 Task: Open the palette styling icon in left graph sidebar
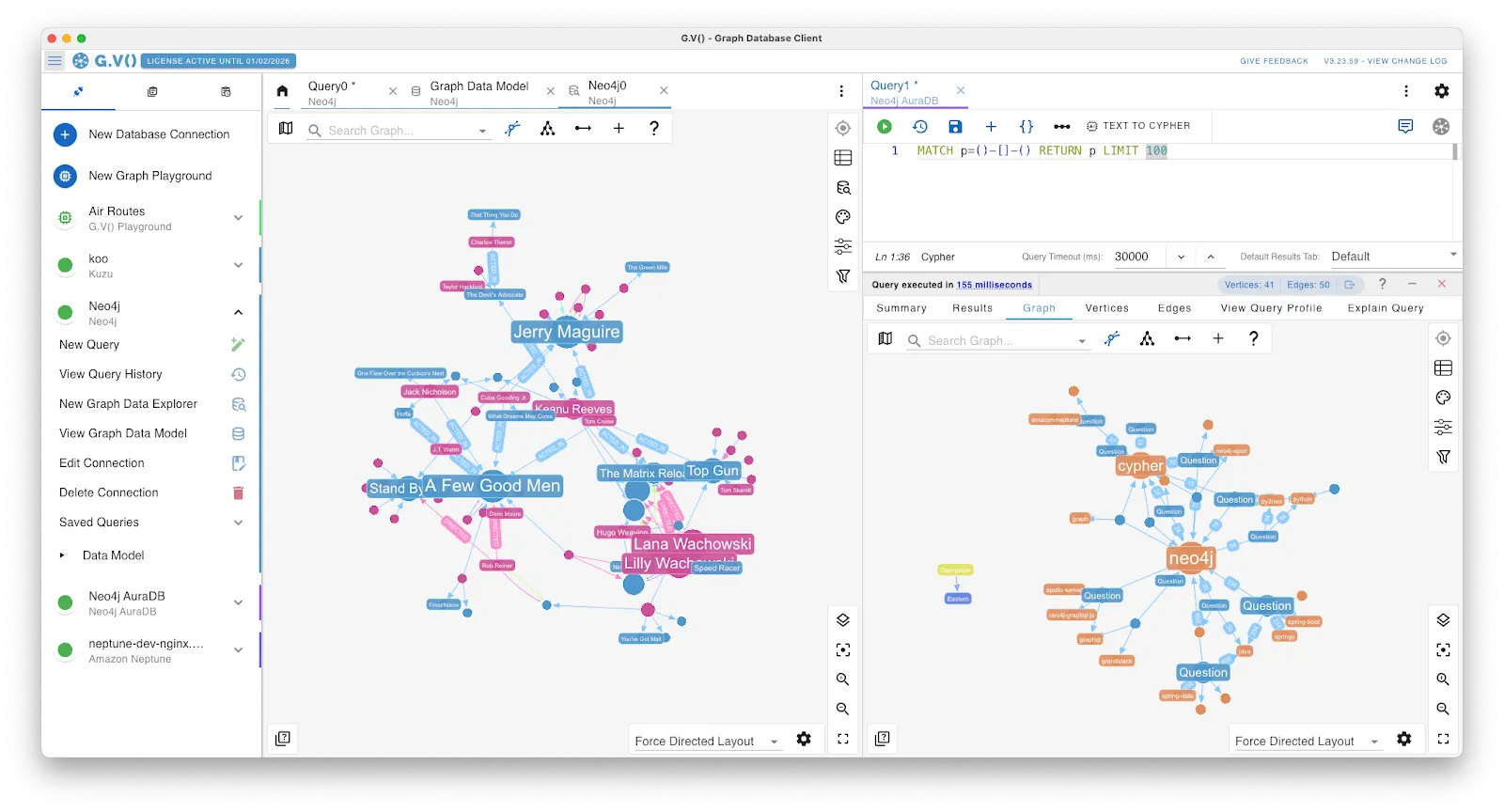point(843,217)
